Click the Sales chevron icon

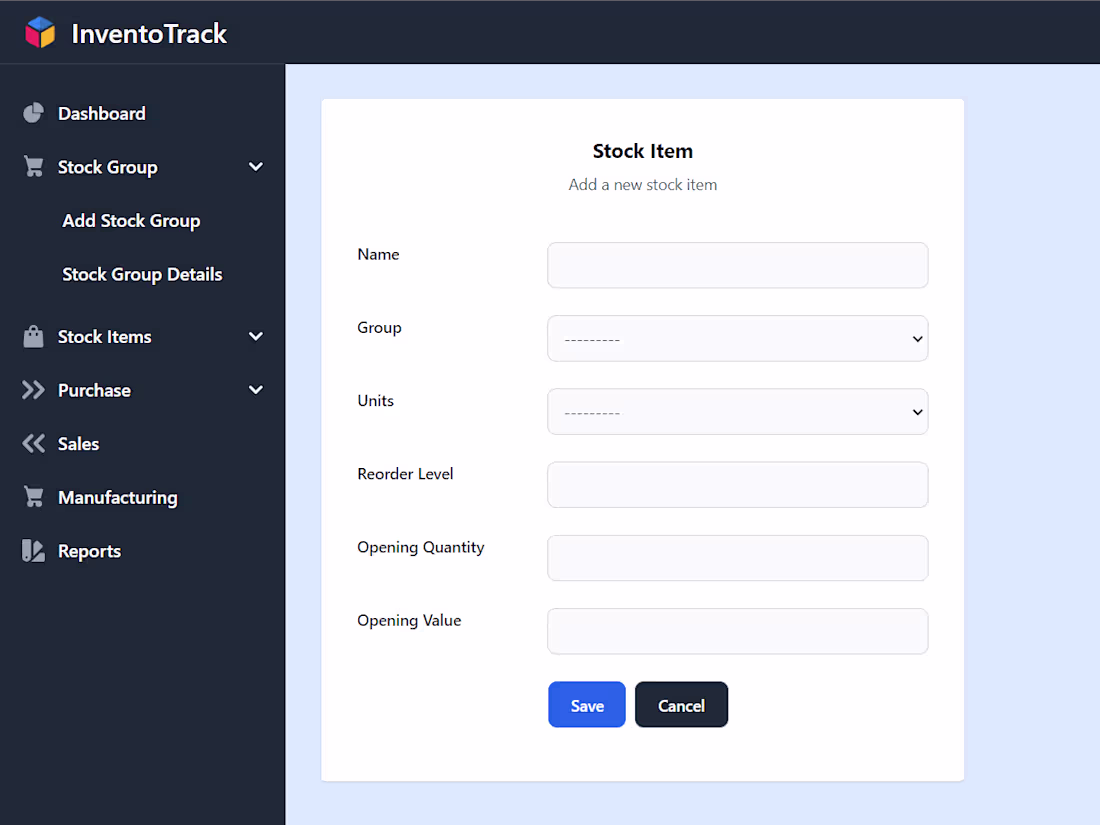[x=31, y=444]
